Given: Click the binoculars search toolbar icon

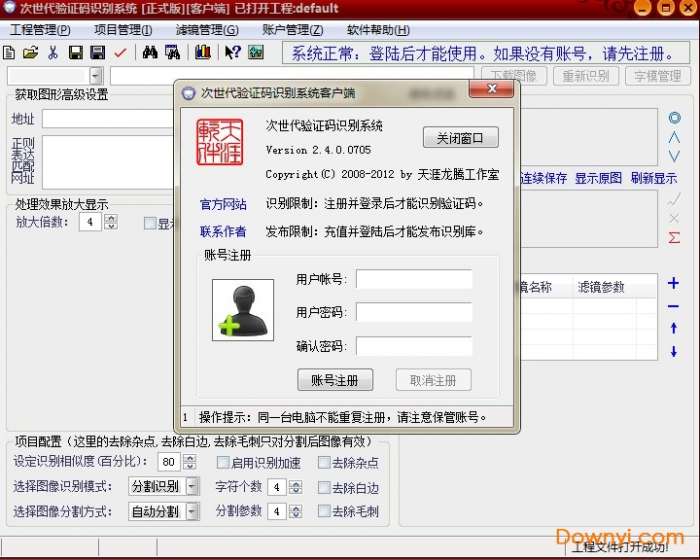Looking at the screenshot, I should pyautogui.click(x=150, y=53).
